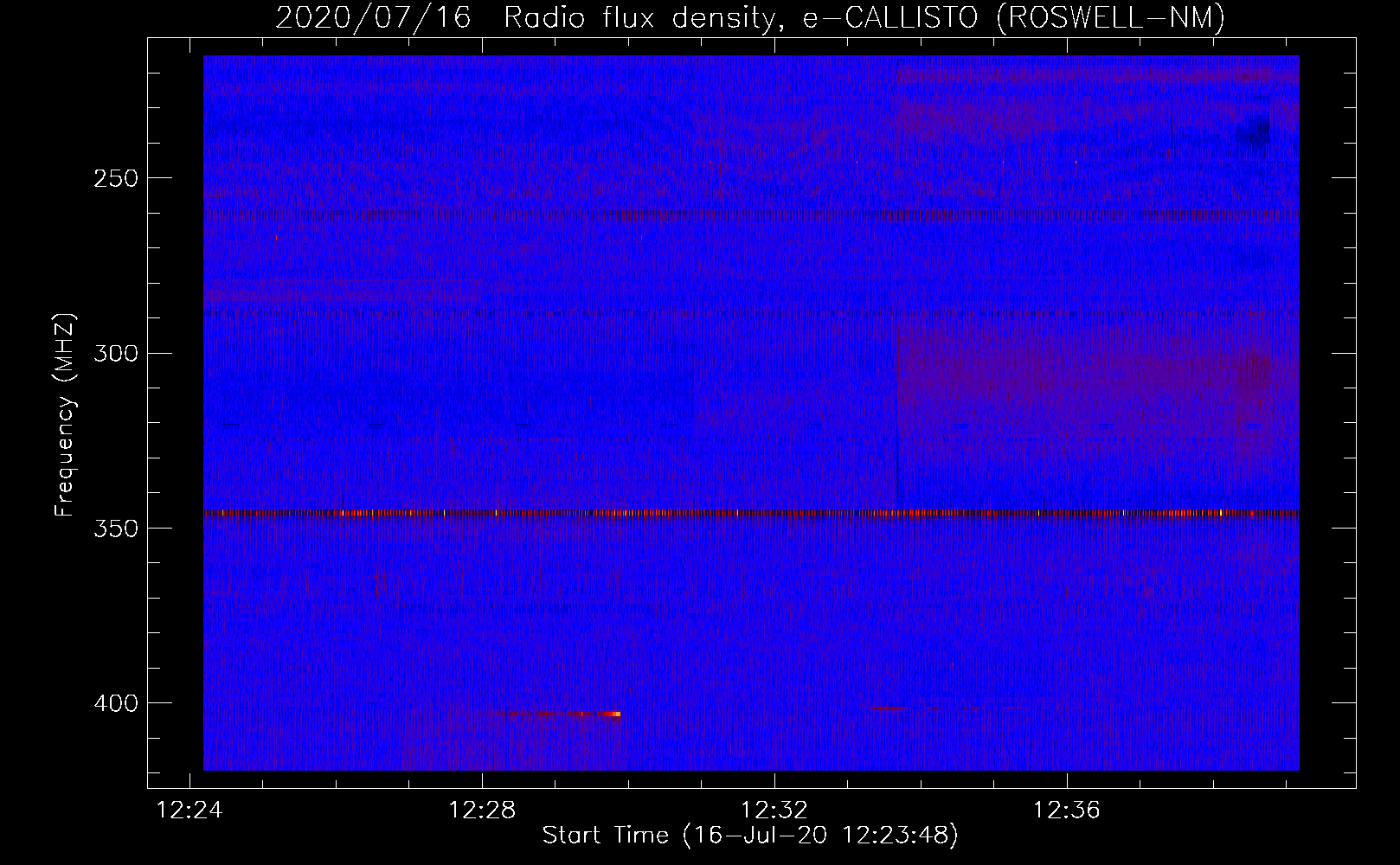Click the 250 frequency tick label
The height and width of the screenshot is (865, 1400).
pyautogui.click(x=116, y=178)
